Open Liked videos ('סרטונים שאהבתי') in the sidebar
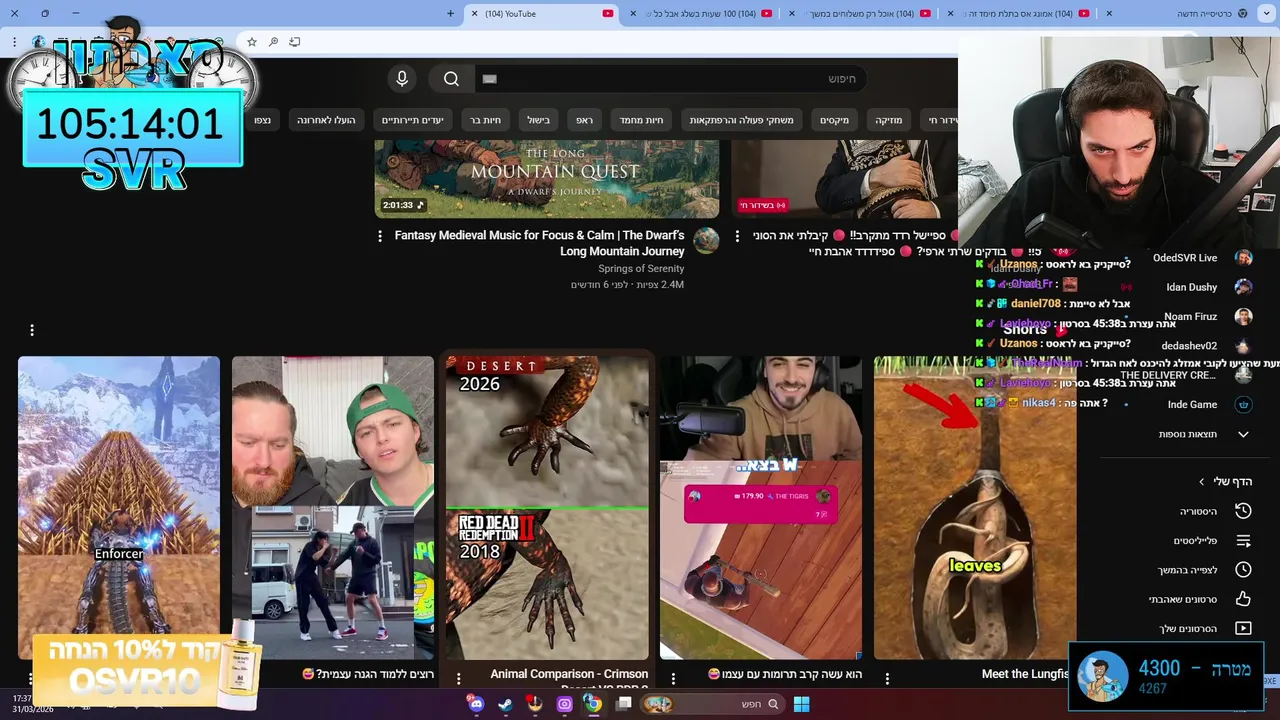Viewport: 1280px width, 720px height. point(1200,599)
